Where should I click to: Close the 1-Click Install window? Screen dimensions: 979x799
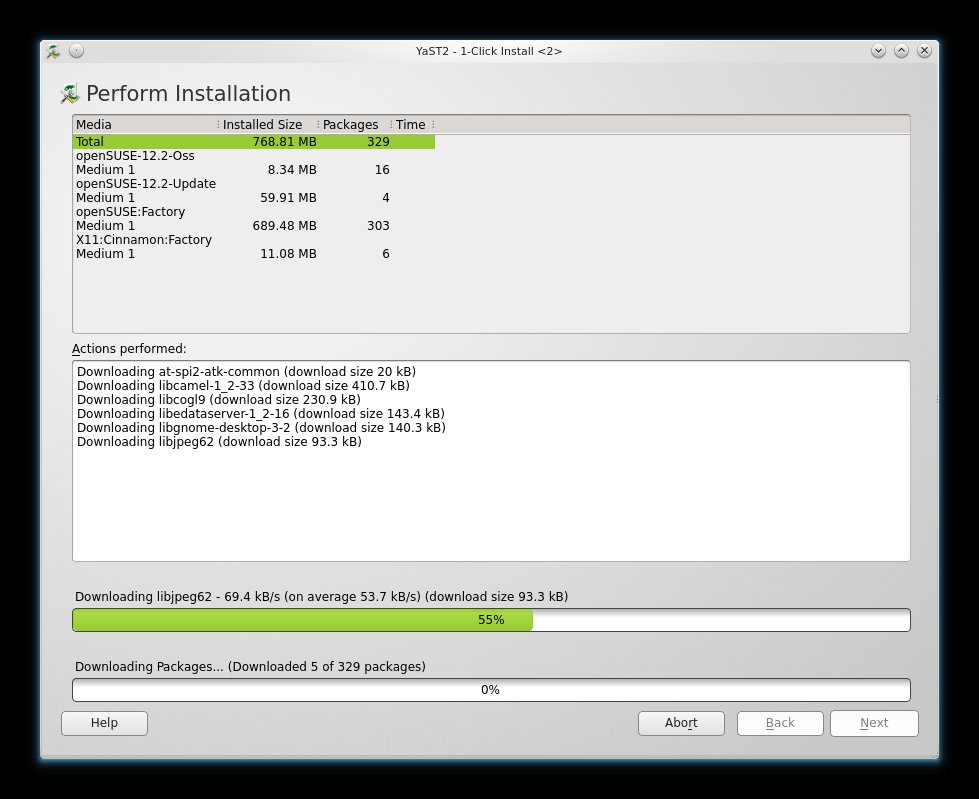[x=924, y=51]
